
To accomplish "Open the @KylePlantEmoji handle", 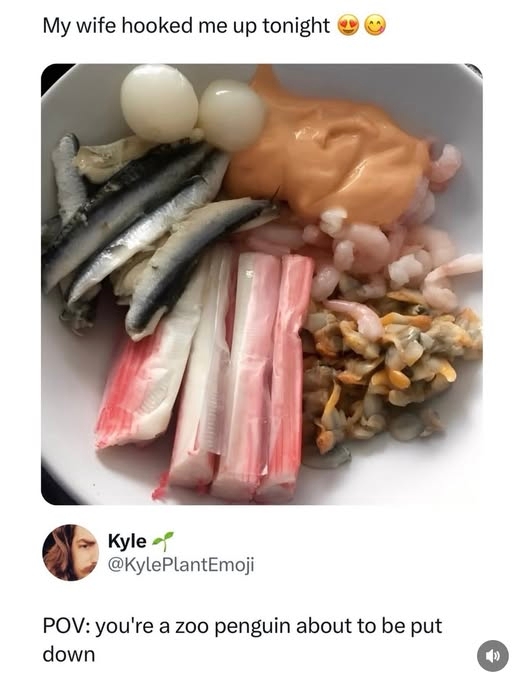I will point(181,564).
